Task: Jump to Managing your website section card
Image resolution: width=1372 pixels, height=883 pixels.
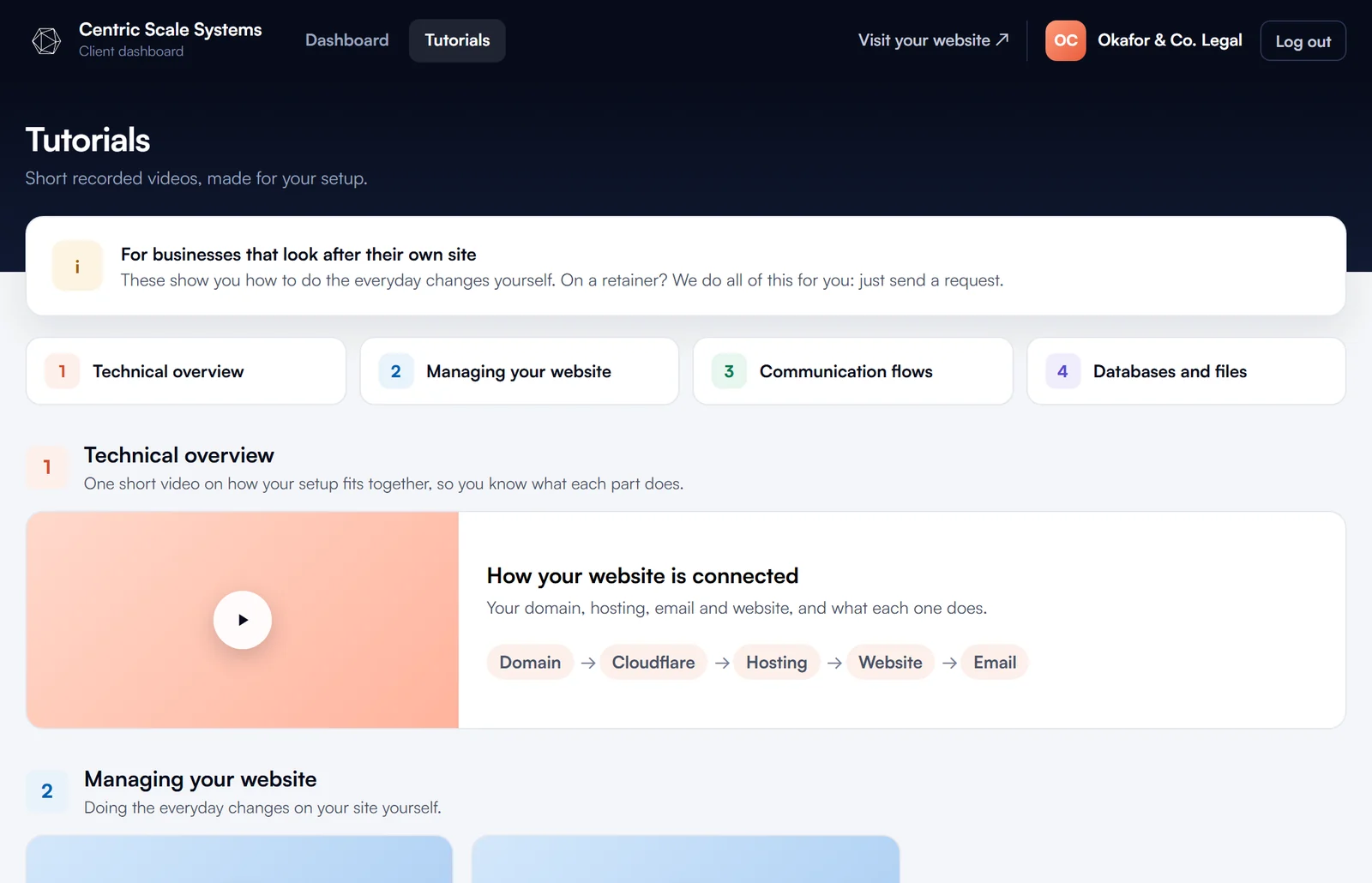Action: pos(519,371)
